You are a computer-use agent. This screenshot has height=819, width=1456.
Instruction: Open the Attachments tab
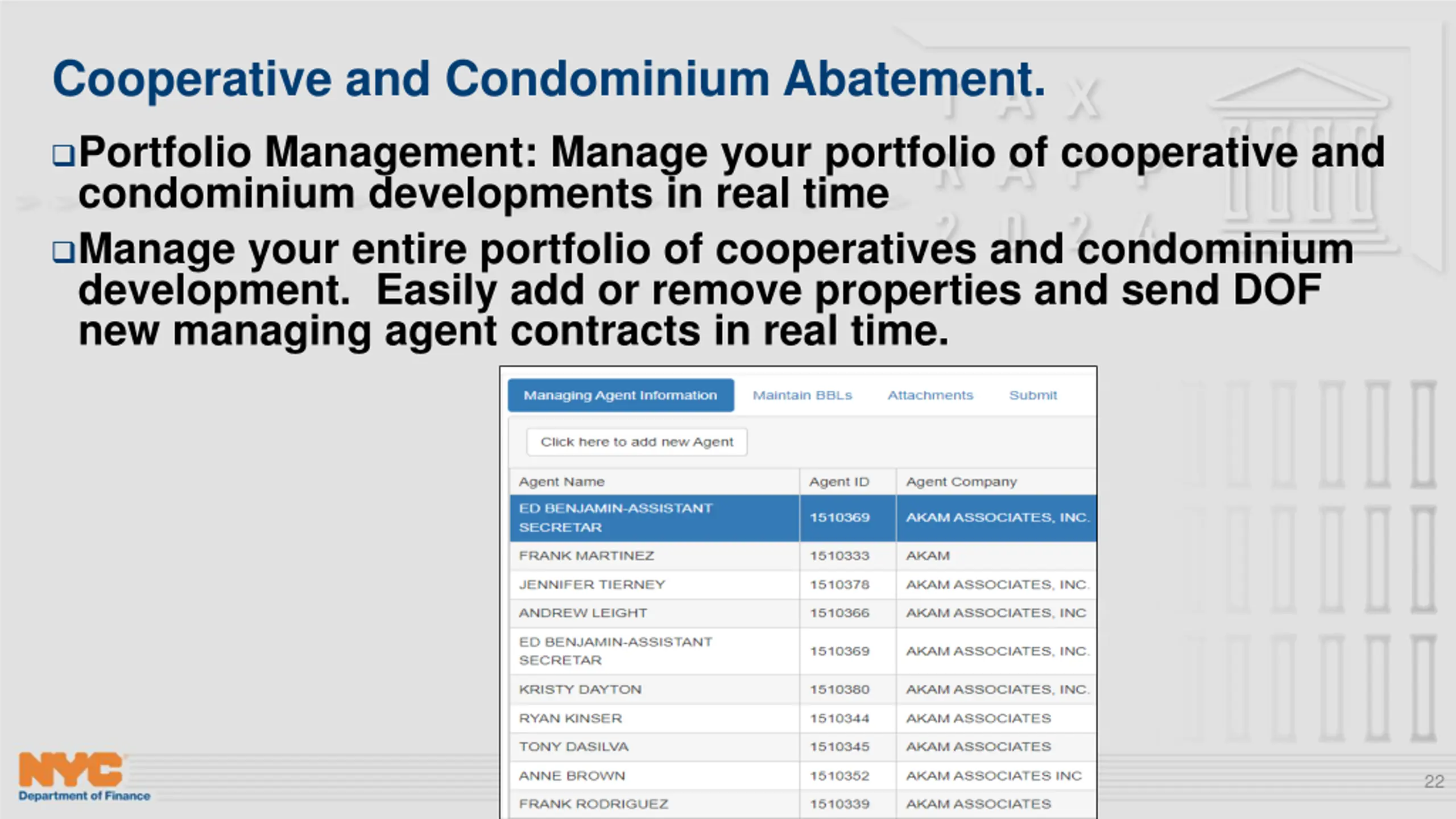930,395
